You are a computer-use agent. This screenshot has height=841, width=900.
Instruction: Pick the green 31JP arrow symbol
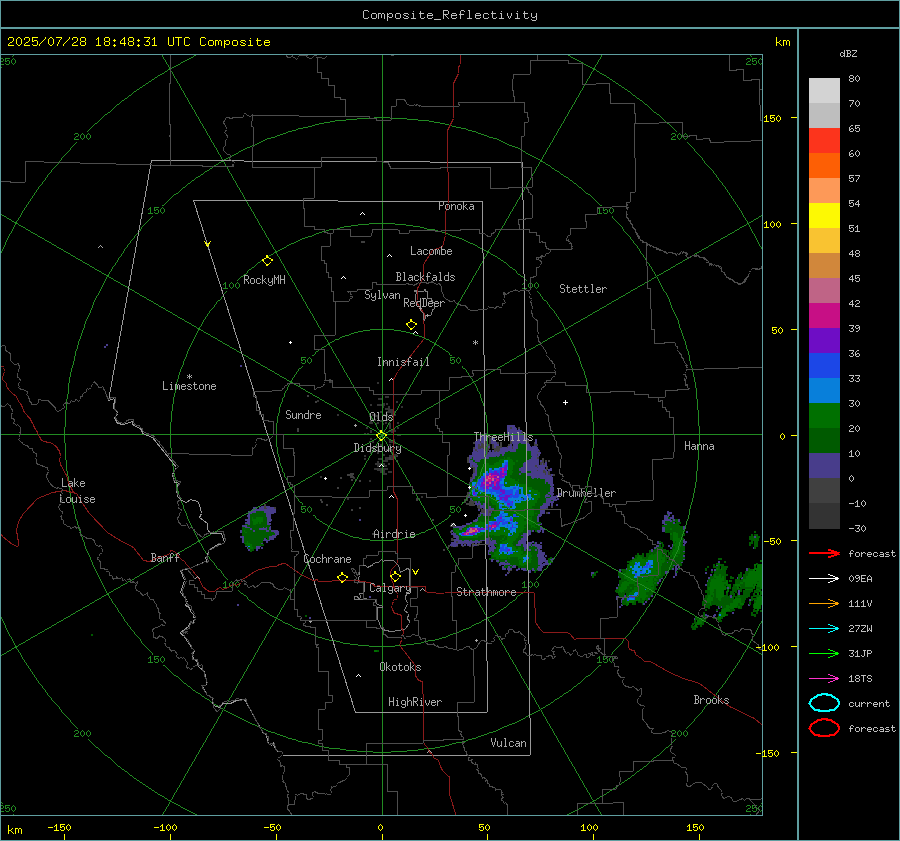824,653
